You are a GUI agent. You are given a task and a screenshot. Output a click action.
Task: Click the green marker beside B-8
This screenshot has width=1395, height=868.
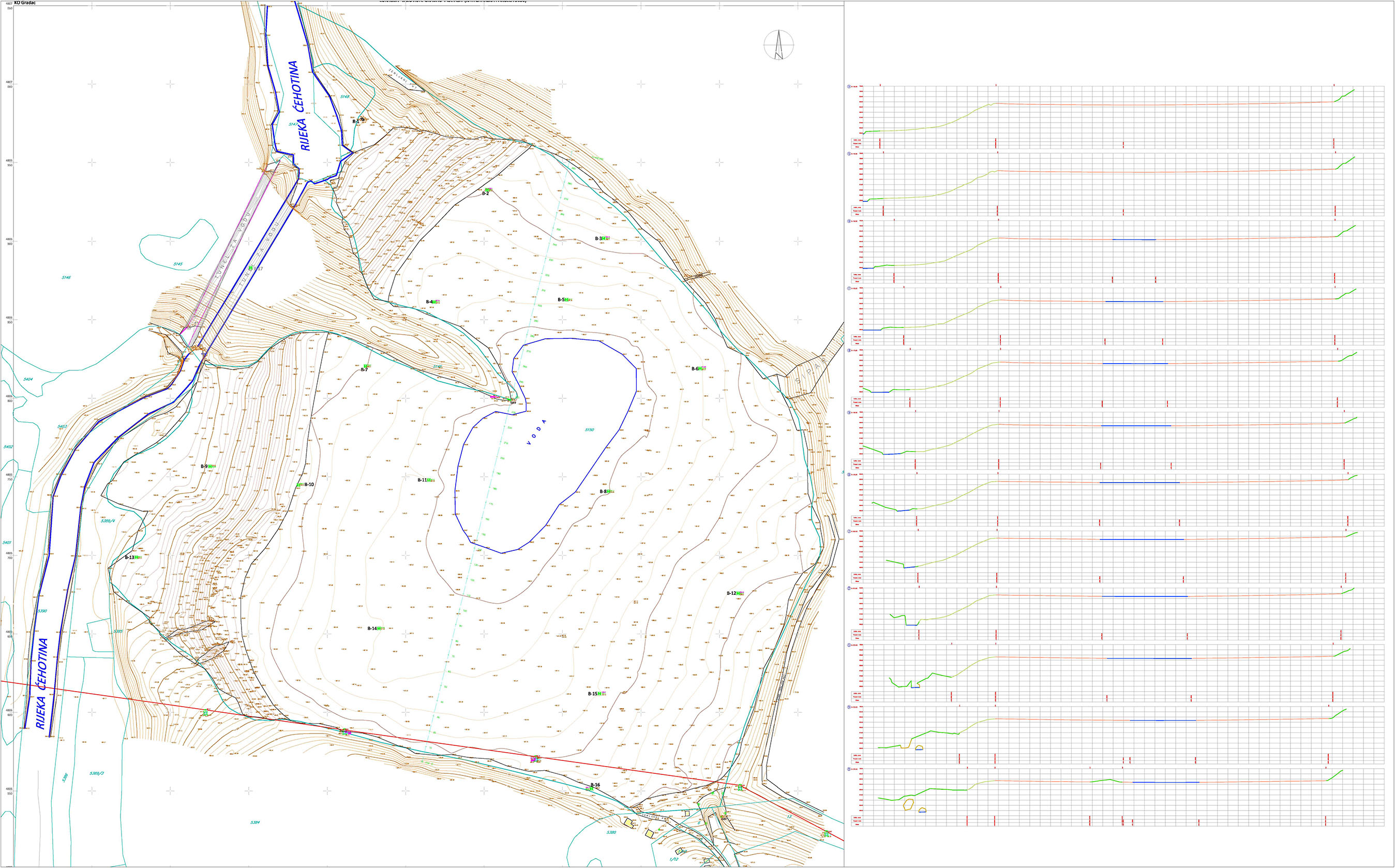tap(610, 491)
